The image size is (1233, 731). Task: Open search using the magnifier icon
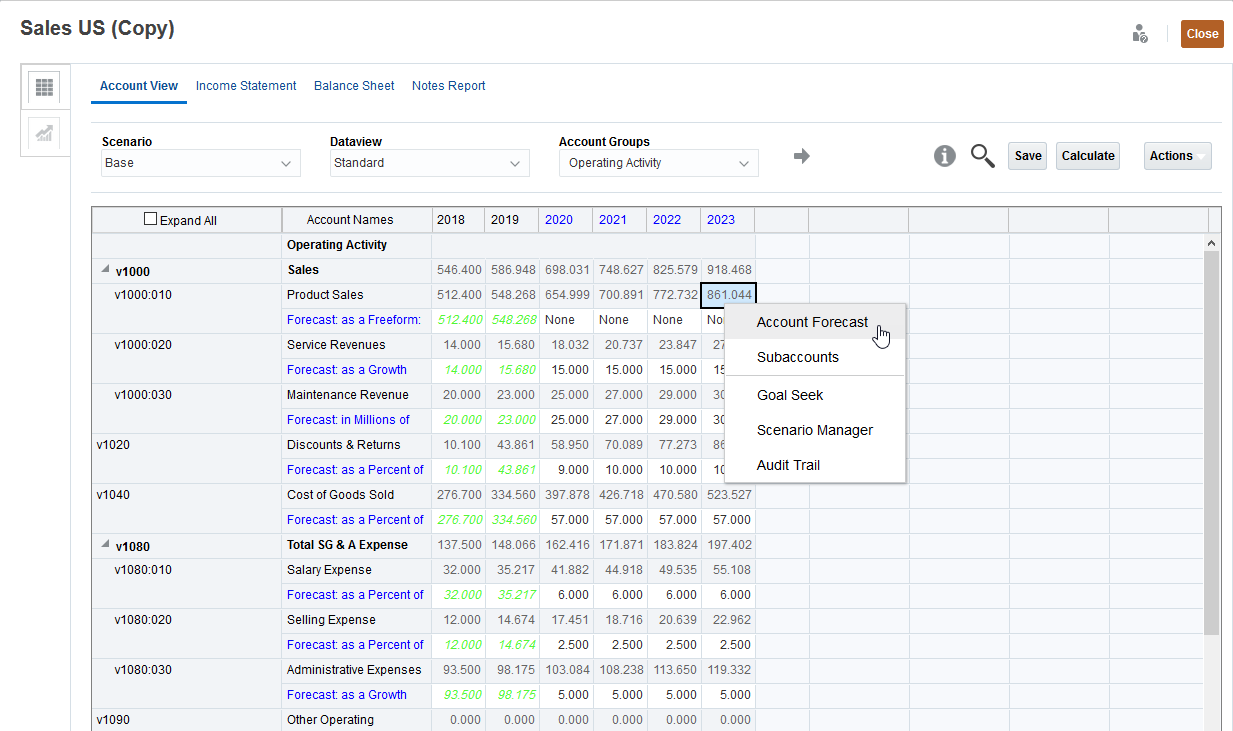point(982,156)
